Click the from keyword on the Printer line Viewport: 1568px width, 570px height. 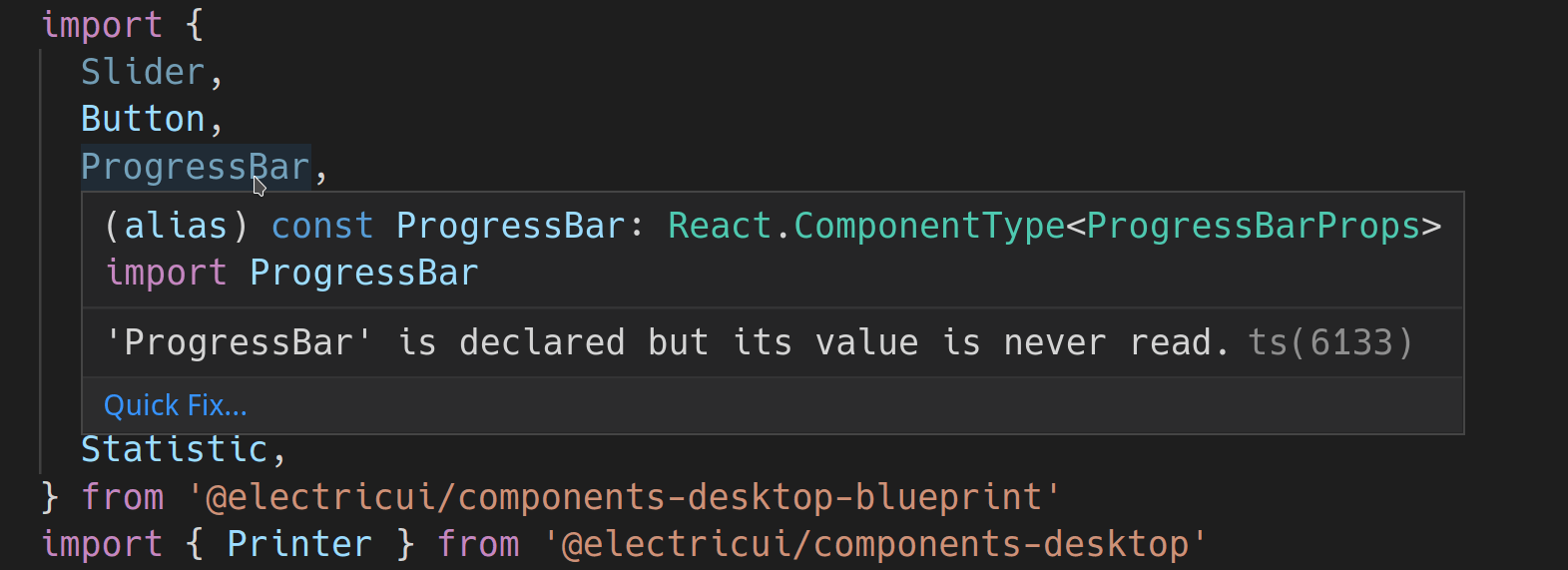click(x=478, y=544)
